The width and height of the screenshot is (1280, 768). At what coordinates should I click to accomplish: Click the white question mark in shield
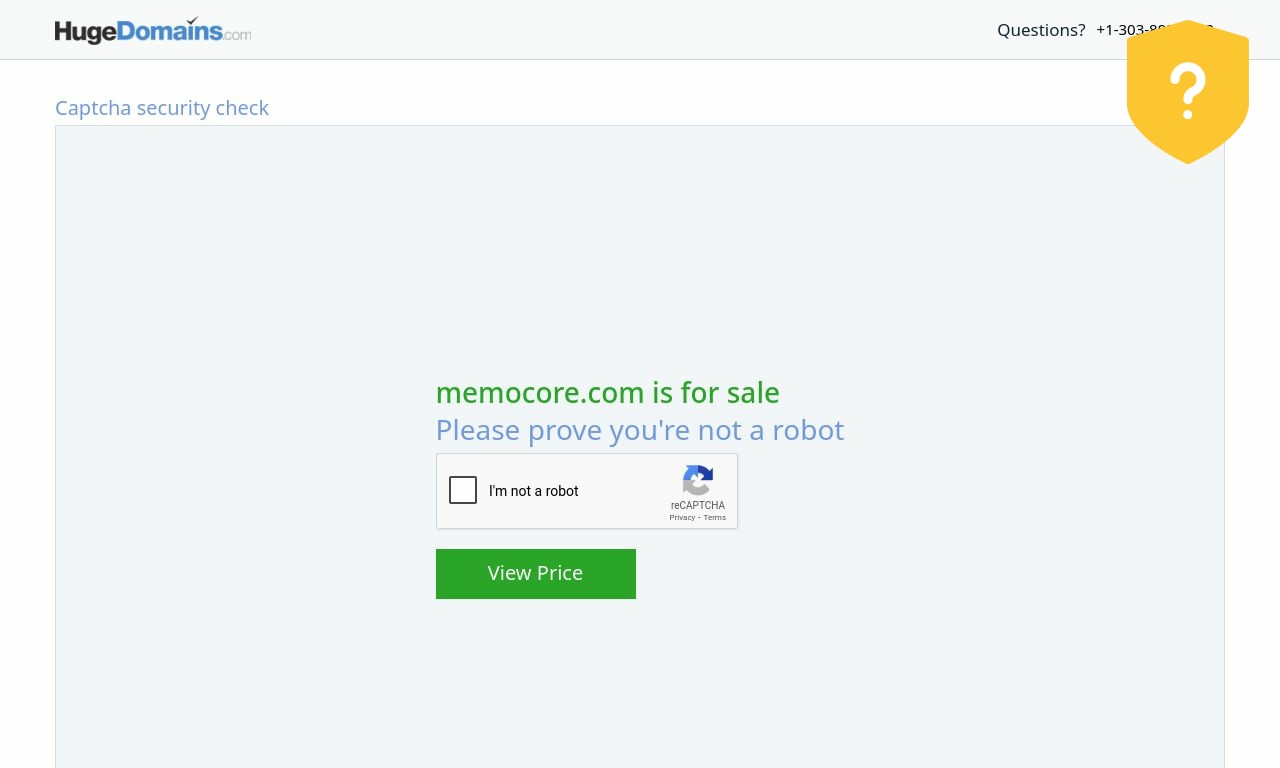coord(1188,91)
